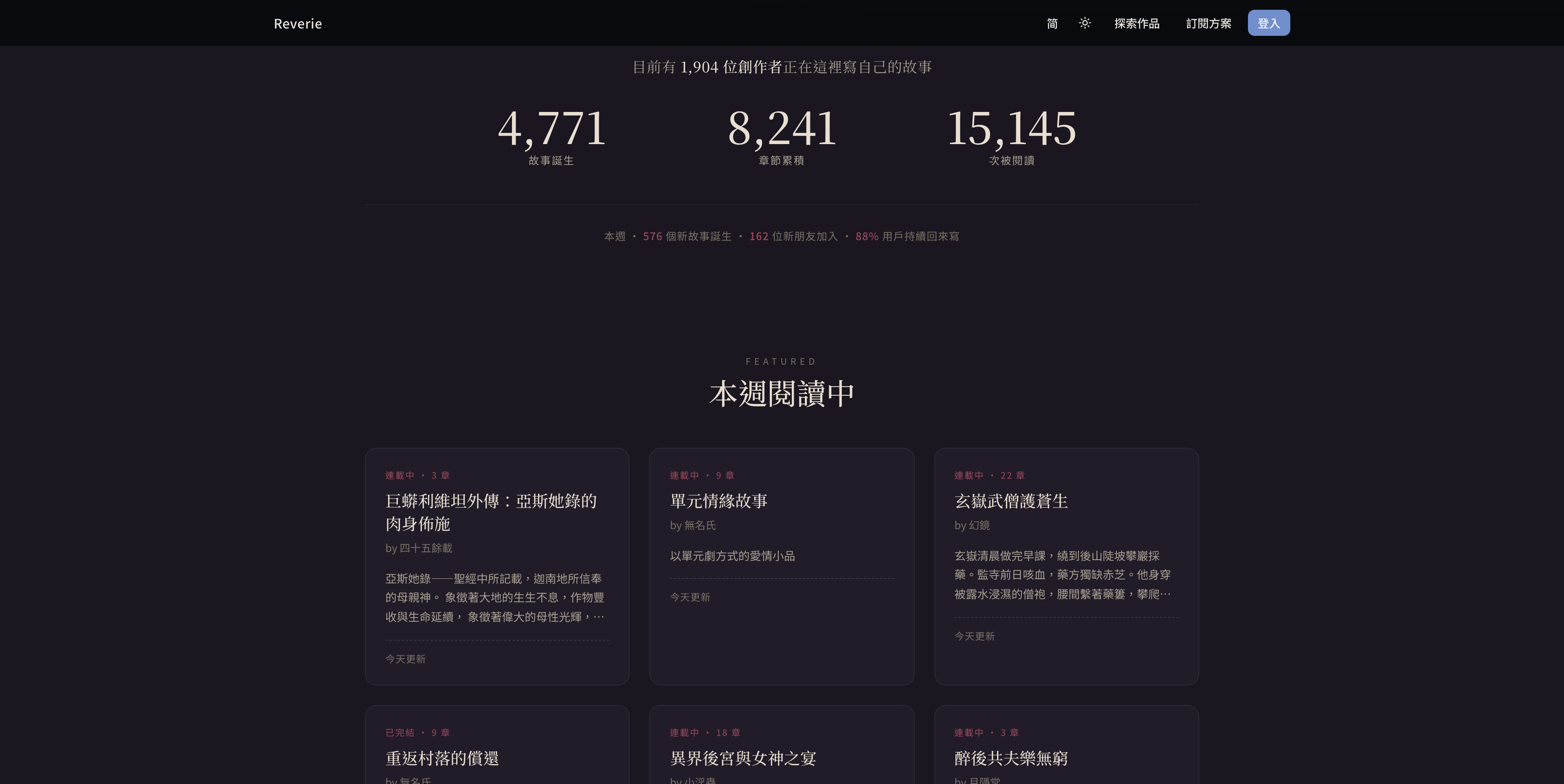This screenshot has width=1564, height=784.
Task: Switch language to Simplified with 简
Action: click(1052, 23)
